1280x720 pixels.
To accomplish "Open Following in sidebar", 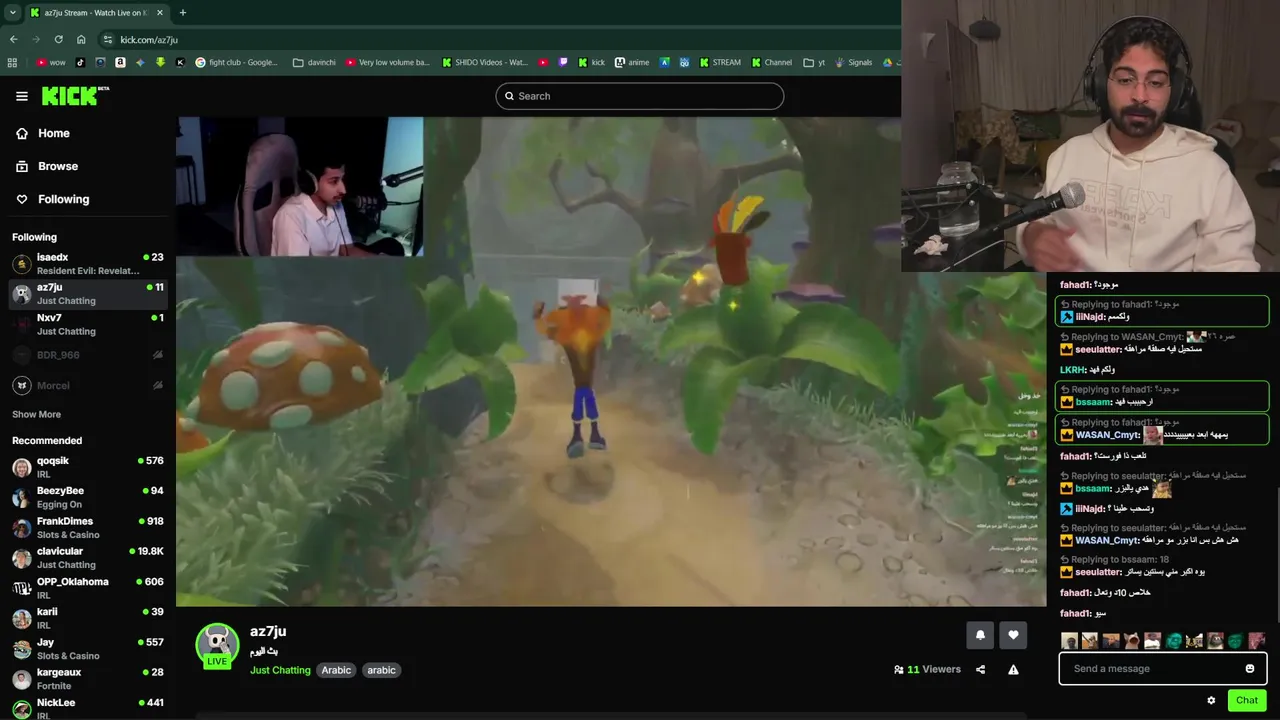I will [x=63, y=199].
